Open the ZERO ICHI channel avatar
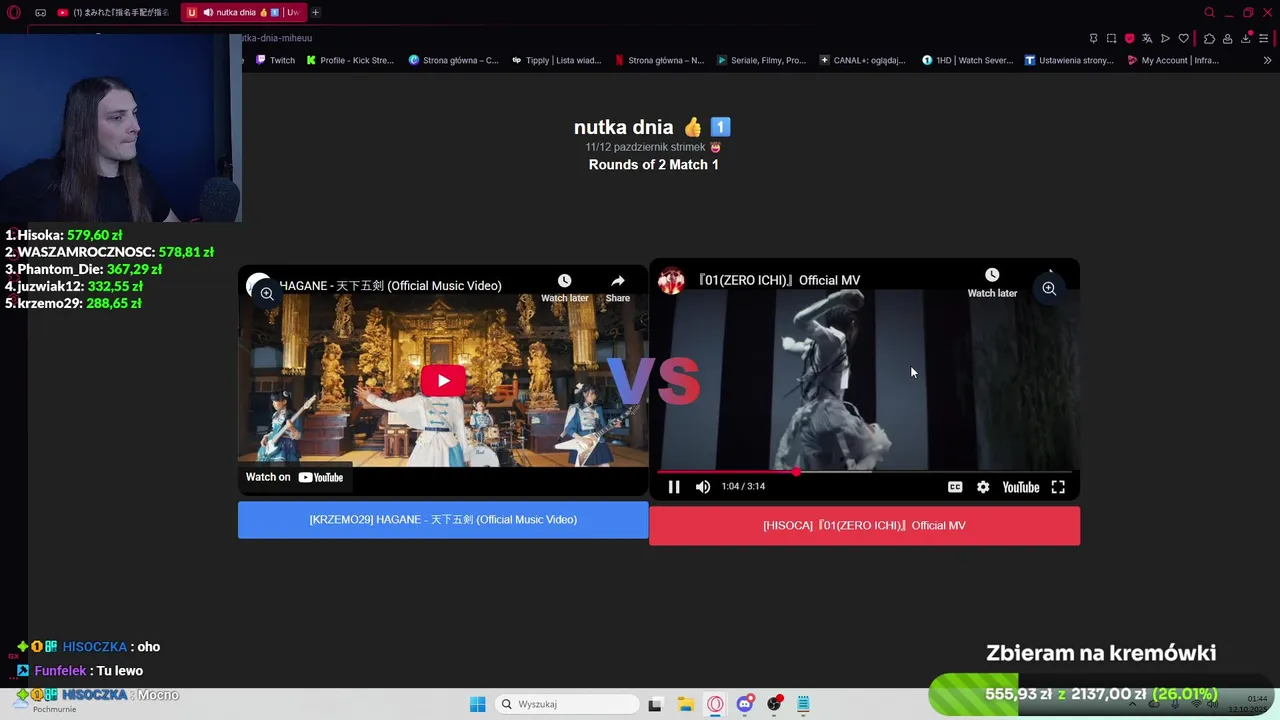Viewport: 1280px width, 720px height. [671, 281]
